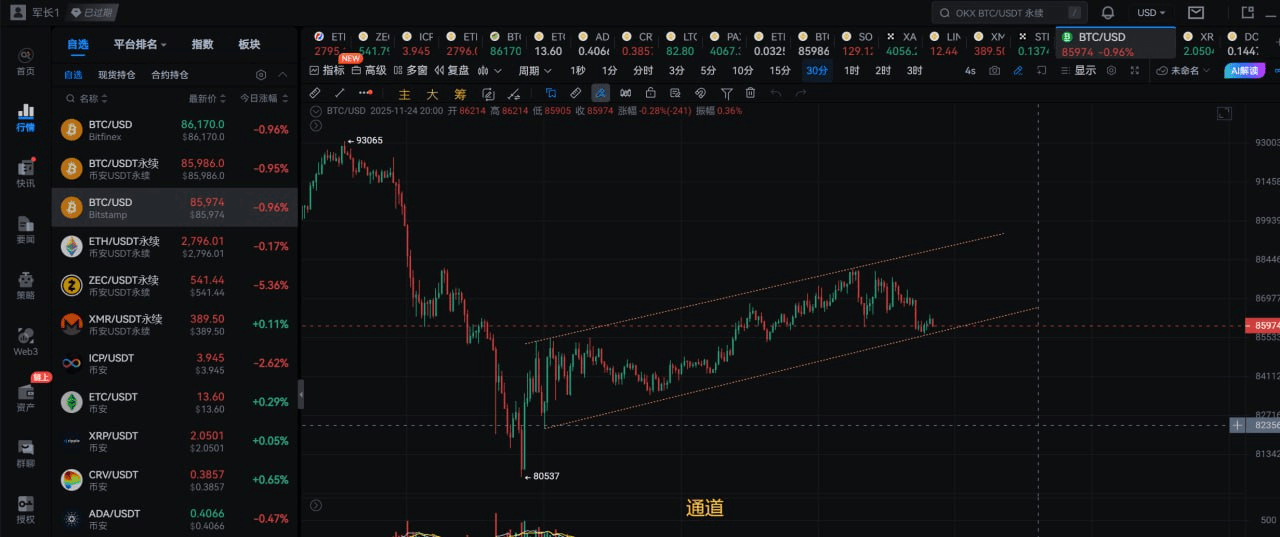Open the 行情 market sidebar icon
Image resolution: width=1280 pixels, height=537 pixels.
pos(25,117)
